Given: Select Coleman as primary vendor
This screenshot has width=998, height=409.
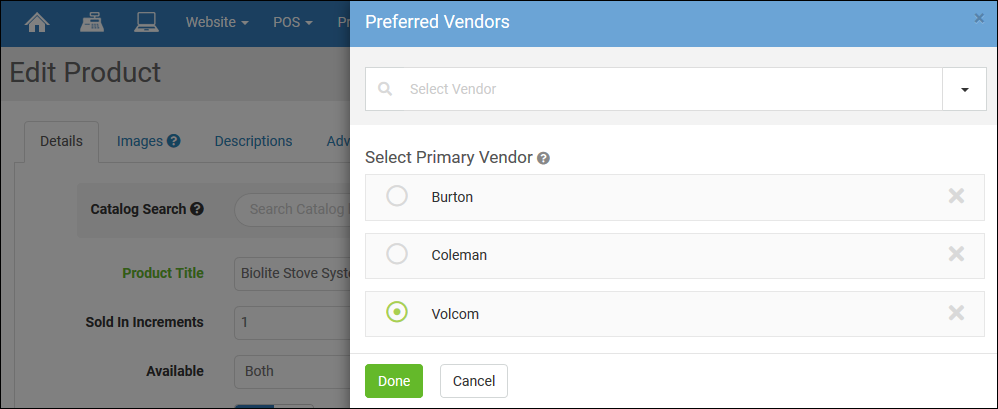Looking at the screenshot, I should (x=397, y=254).
